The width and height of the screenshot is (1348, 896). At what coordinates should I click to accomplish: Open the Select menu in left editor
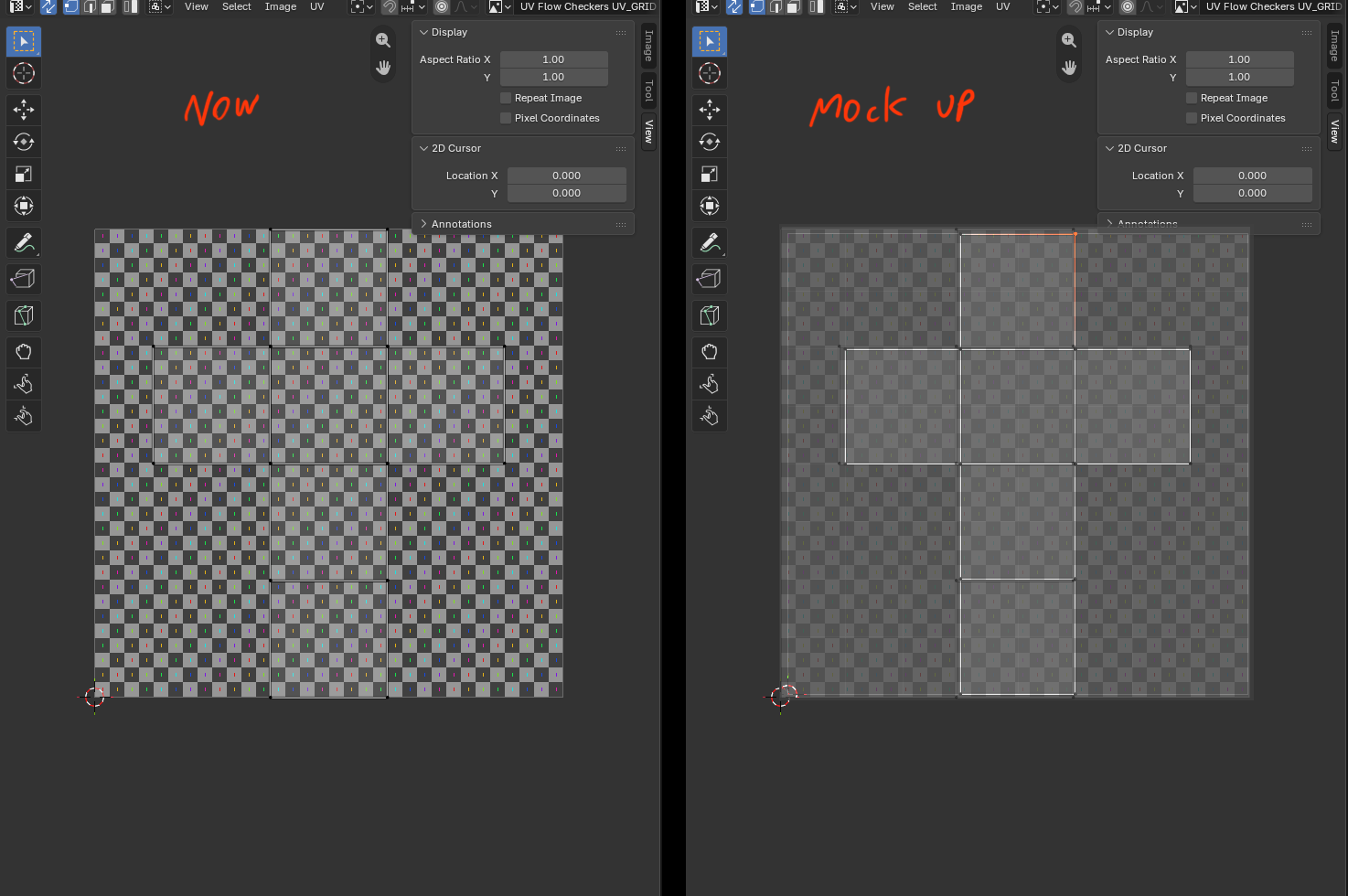pyautogui.click(x=237, y=6)
